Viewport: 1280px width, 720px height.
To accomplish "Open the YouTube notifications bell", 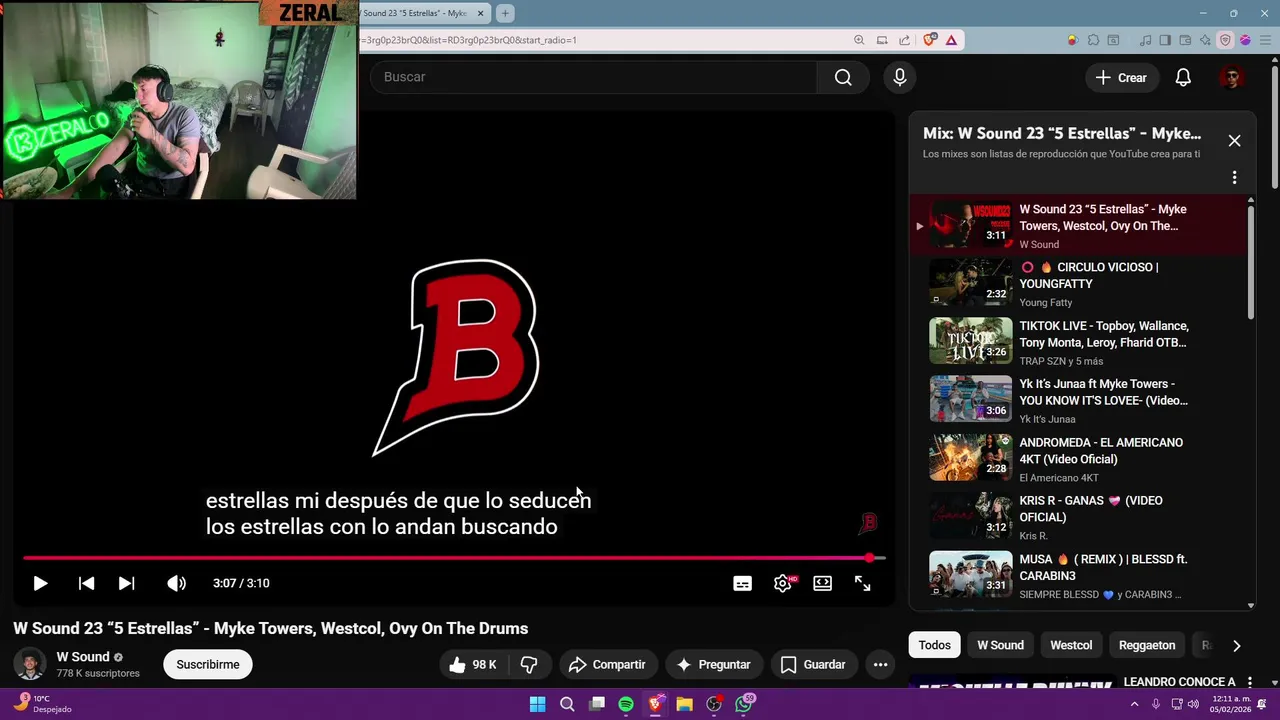I will pyautogui.click(x=1183, y=77).
